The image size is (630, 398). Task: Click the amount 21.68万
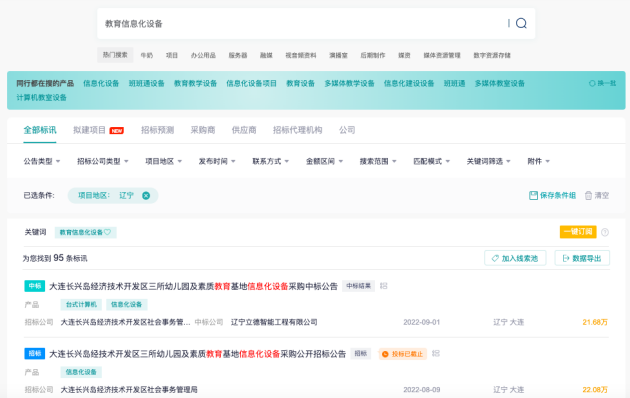pos(595,322)
